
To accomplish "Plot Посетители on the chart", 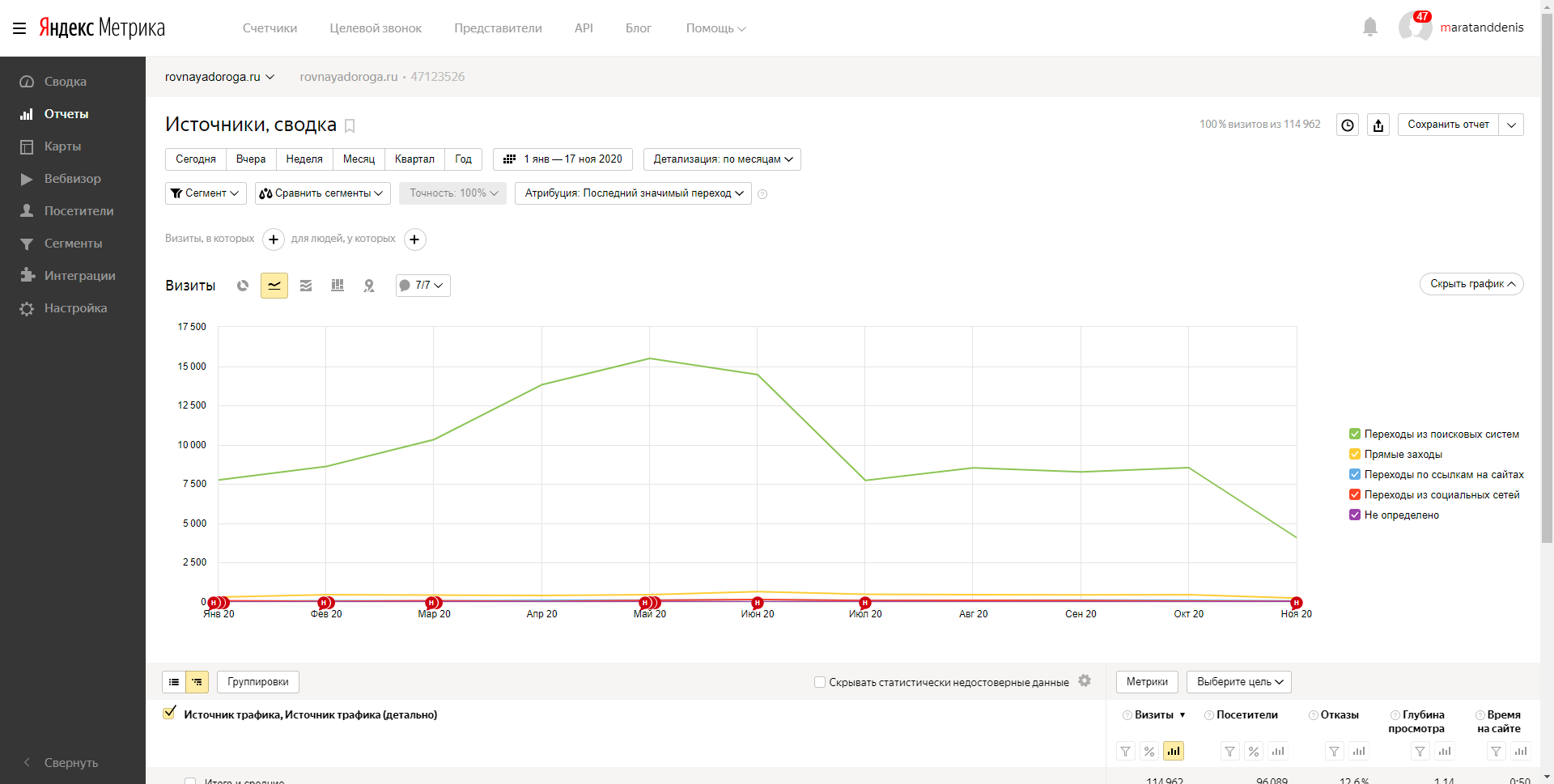I will (x=1278, y=752).
